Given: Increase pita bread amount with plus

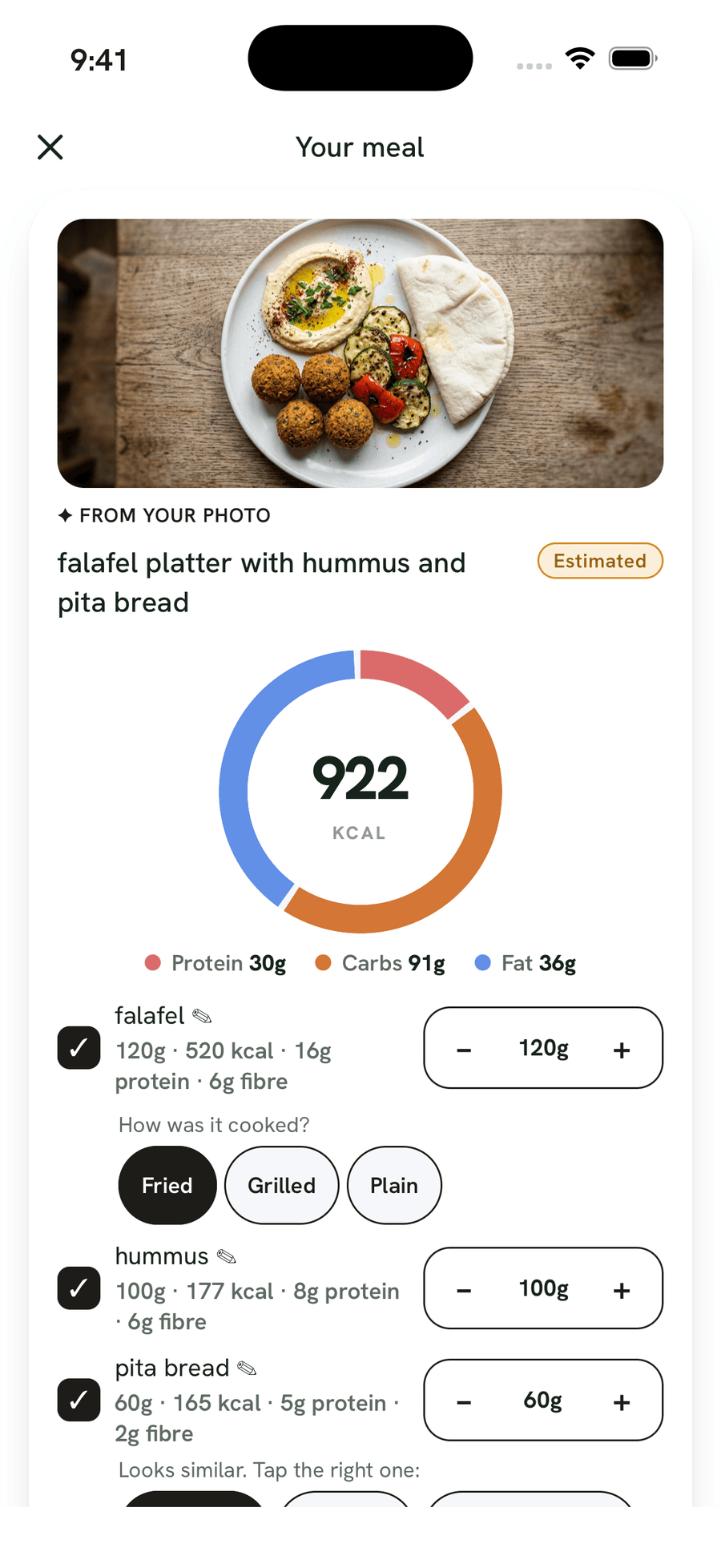Looking at the screenshot, I should click(622, 1402).
